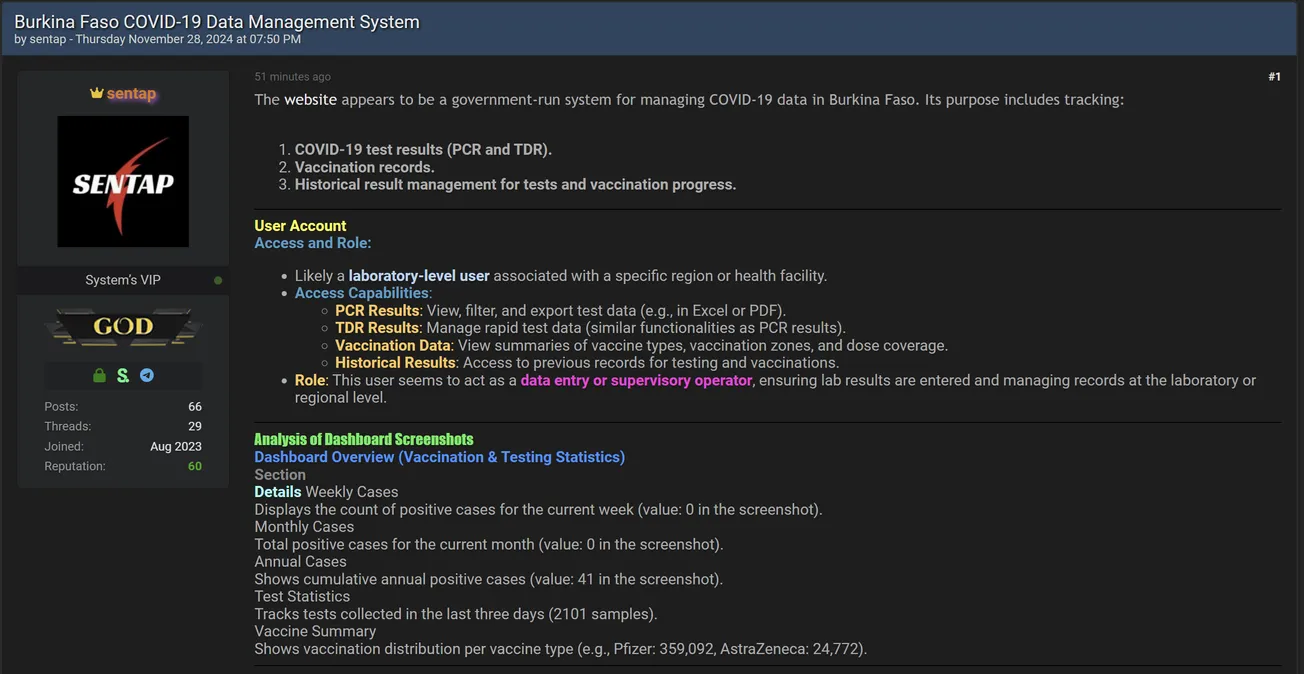
Task: Click the 'laboratory-level user' bold text
Action: coord(419,276)
